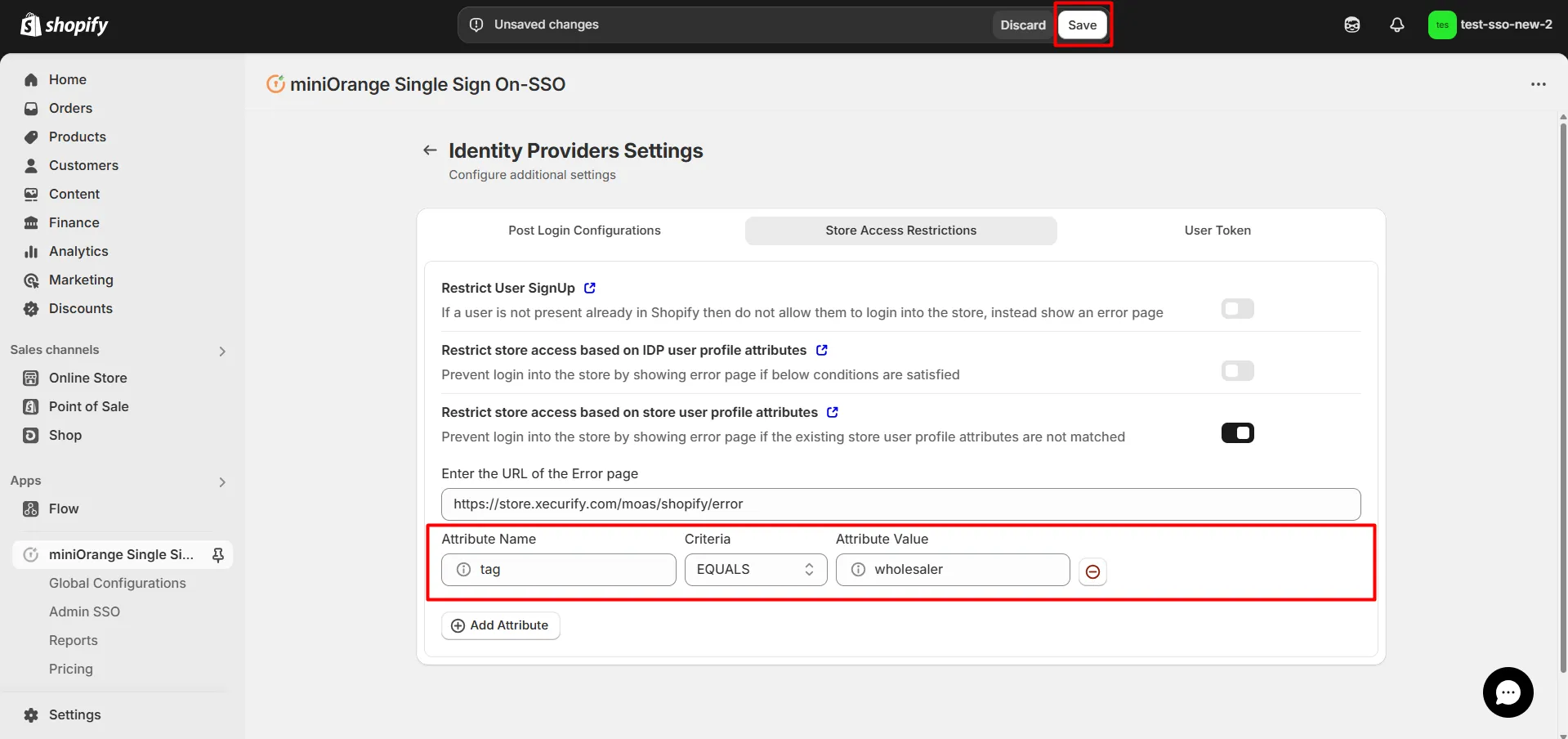Click info icon in Attribute Value field
The image size is (1568, 739).
[858, 569]
